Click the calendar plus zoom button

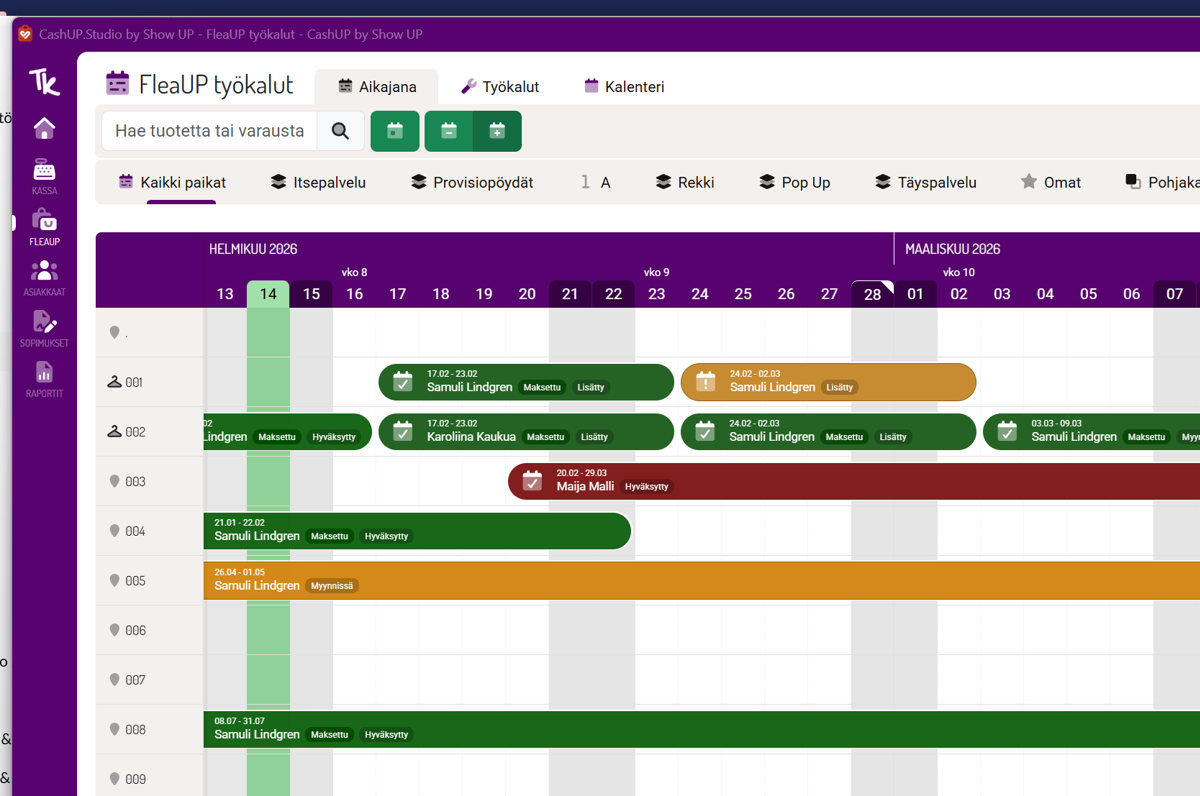coord(497,131)
